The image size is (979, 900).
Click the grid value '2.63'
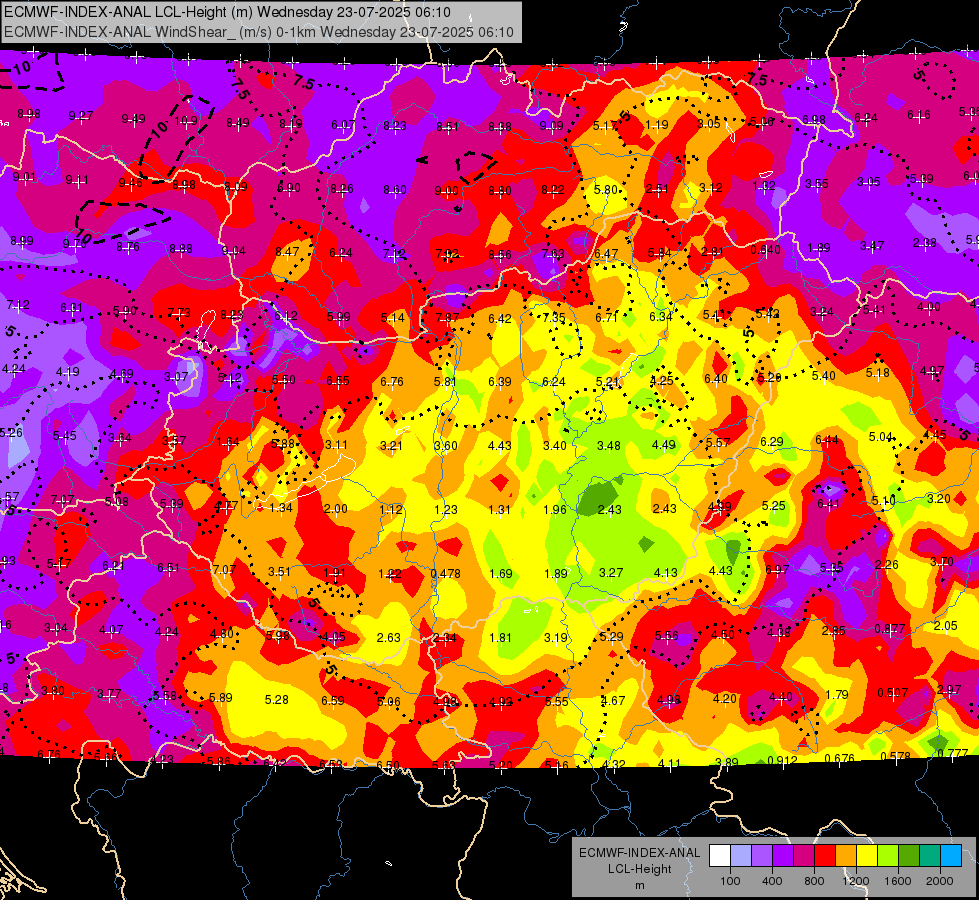388,637
